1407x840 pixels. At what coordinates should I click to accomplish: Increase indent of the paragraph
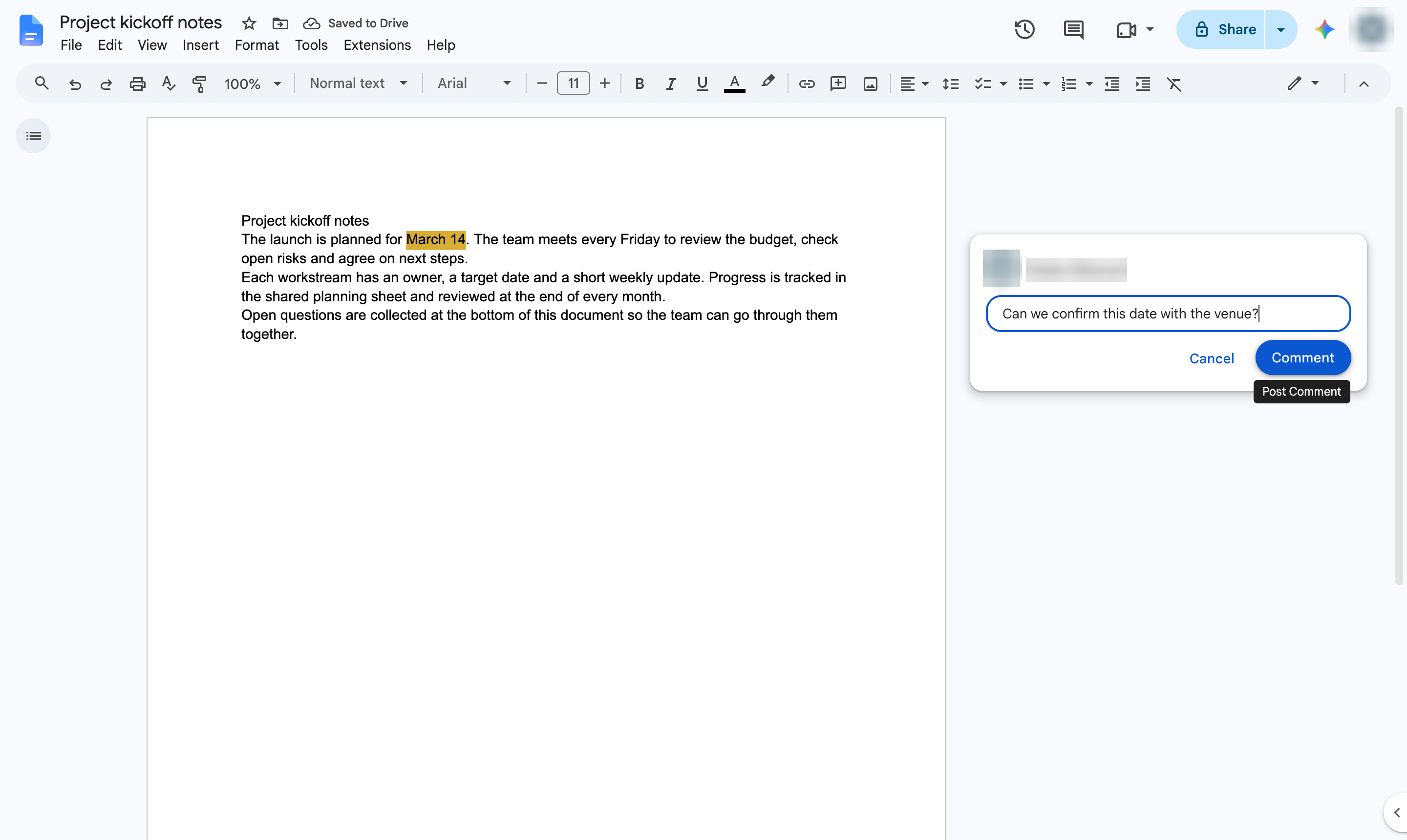(x=1143, y=84)
